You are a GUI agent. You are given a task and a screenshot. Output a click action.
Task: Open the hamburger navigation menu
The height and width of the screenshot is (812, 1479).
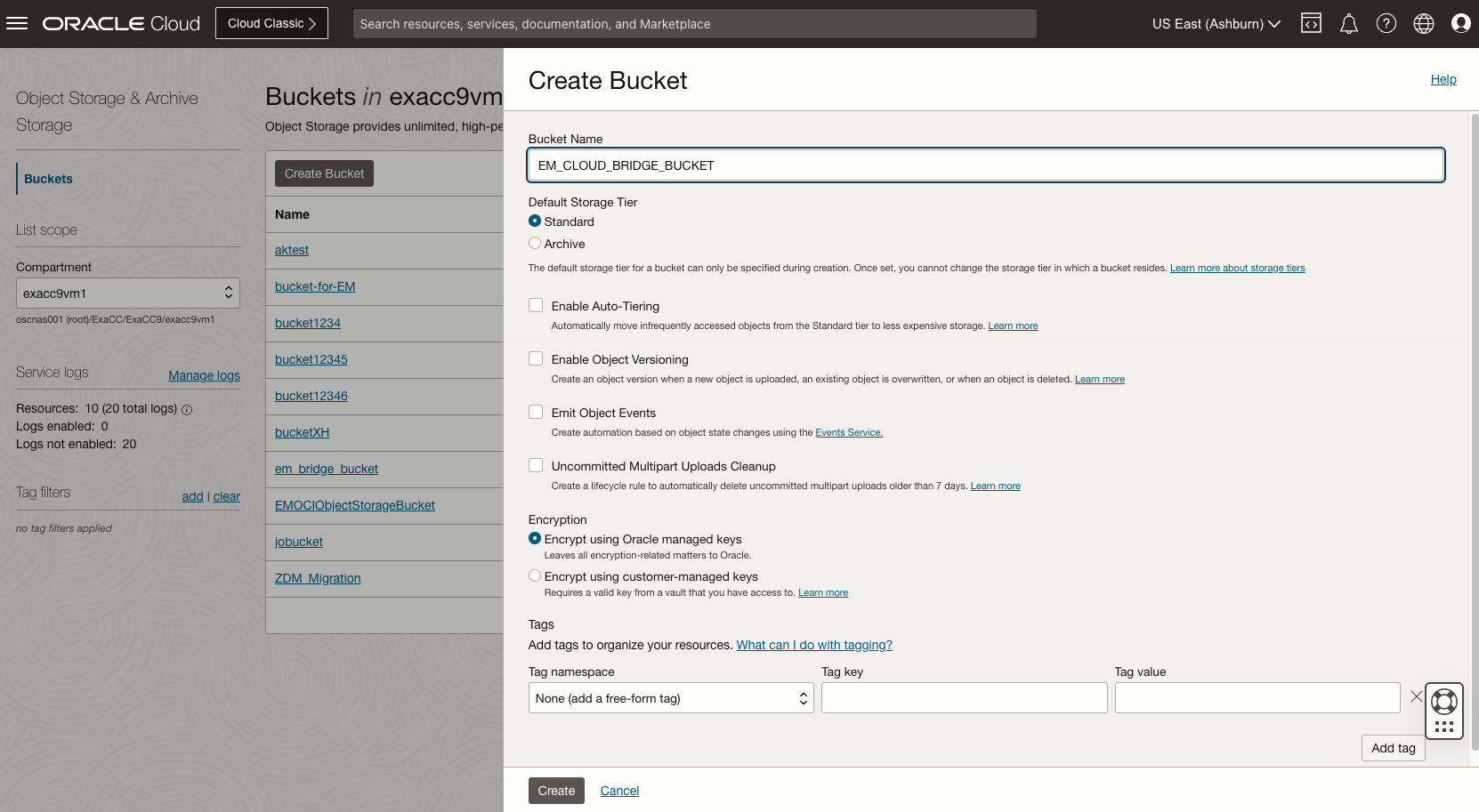tap(17, 24)
